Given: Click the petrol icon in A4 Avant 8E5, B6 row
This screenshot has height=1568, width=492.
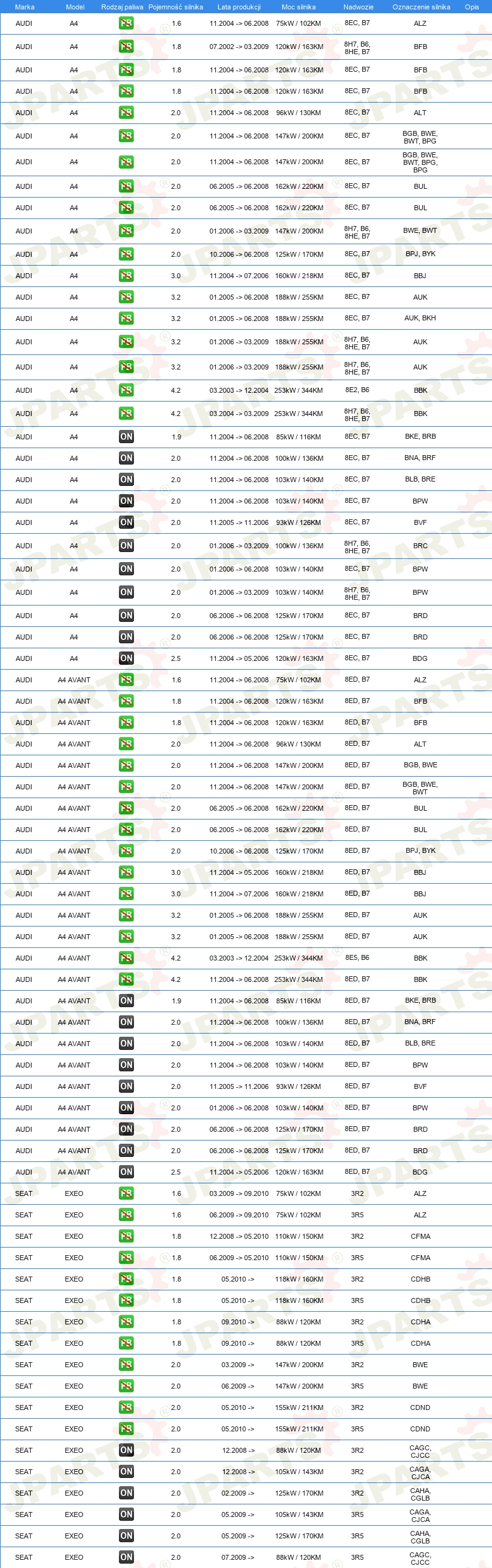Looking at the screenshot, I should coord(126,958).
